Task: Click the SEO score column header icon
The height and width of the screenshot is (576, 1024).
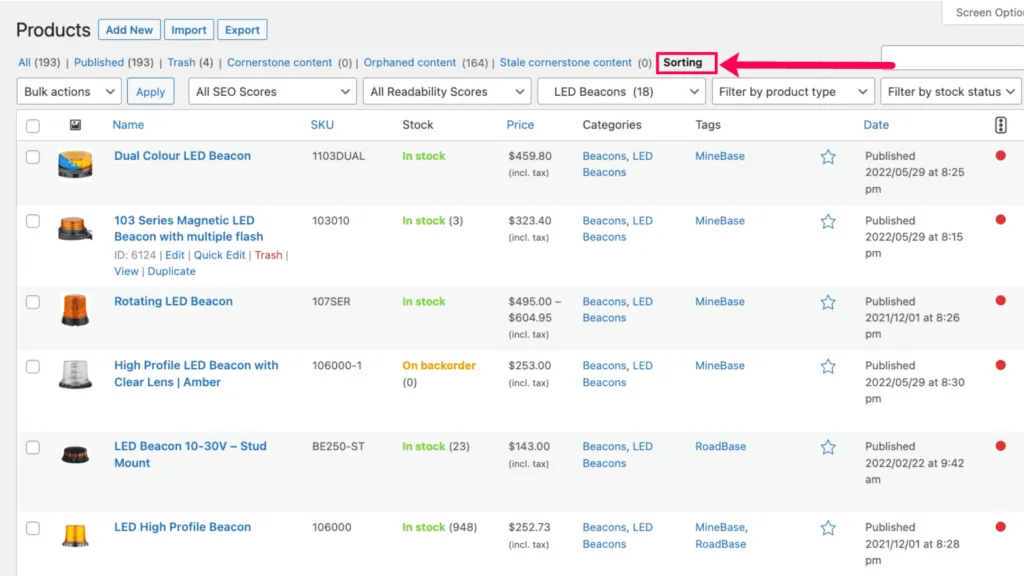Action: 1000,125
